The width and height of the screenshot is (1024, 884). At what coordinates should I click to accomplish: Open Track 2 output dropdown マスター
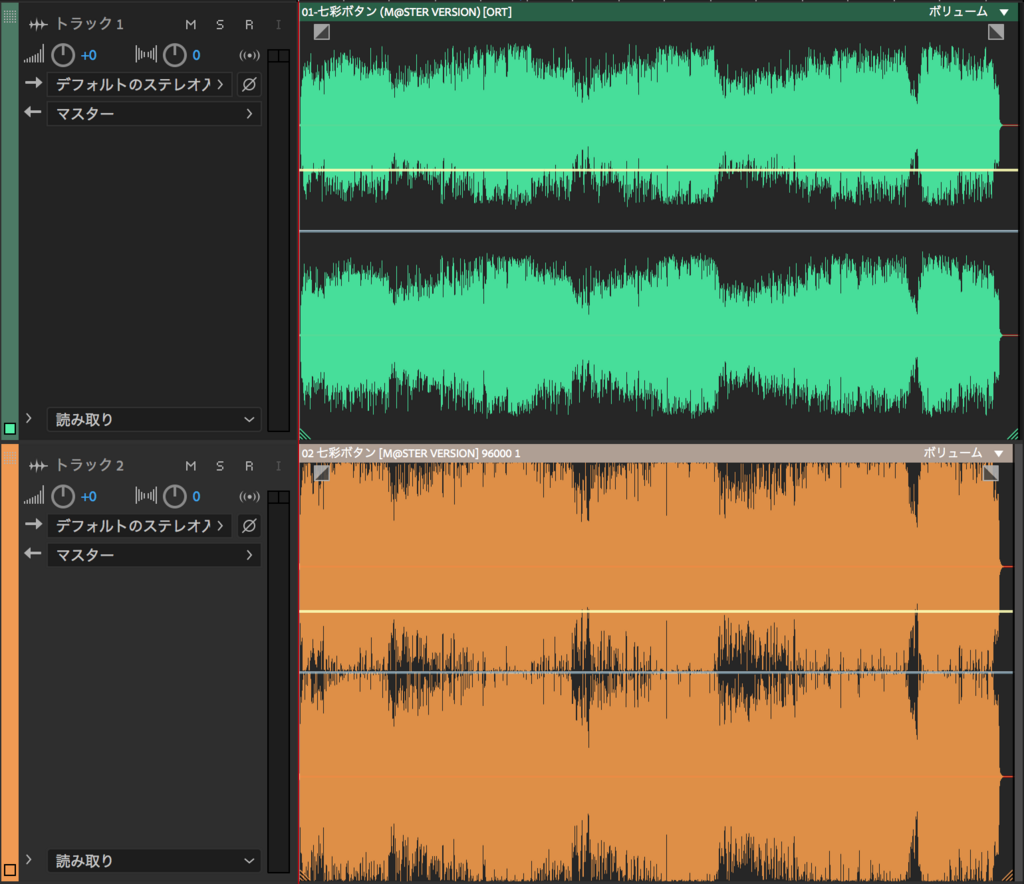tap(154, 555)
